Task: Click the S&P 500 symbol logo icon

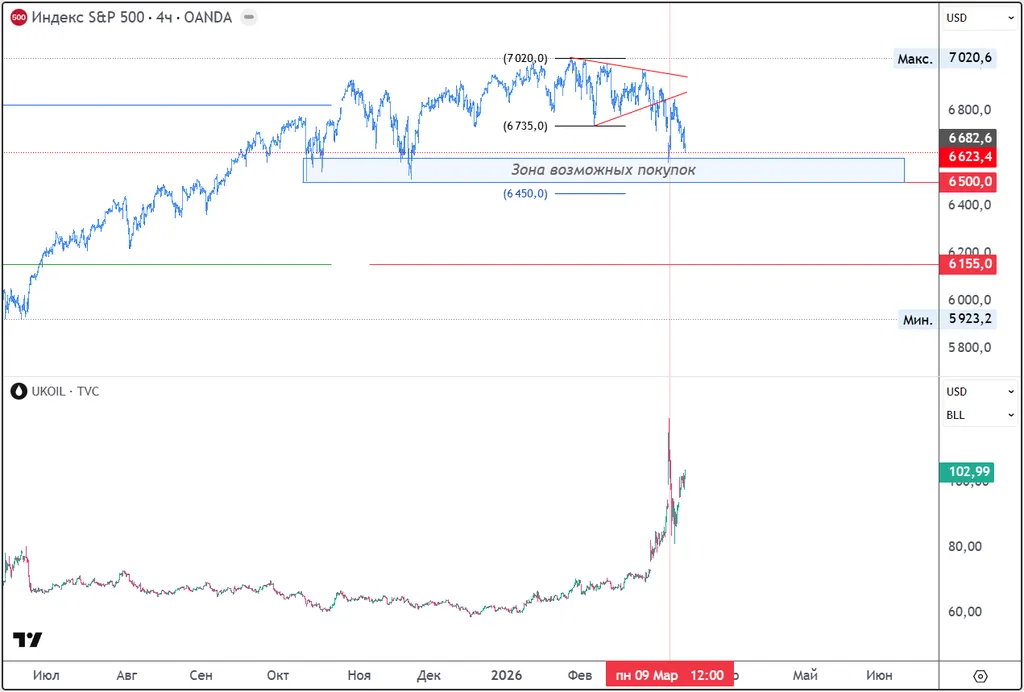Action: 17,17
